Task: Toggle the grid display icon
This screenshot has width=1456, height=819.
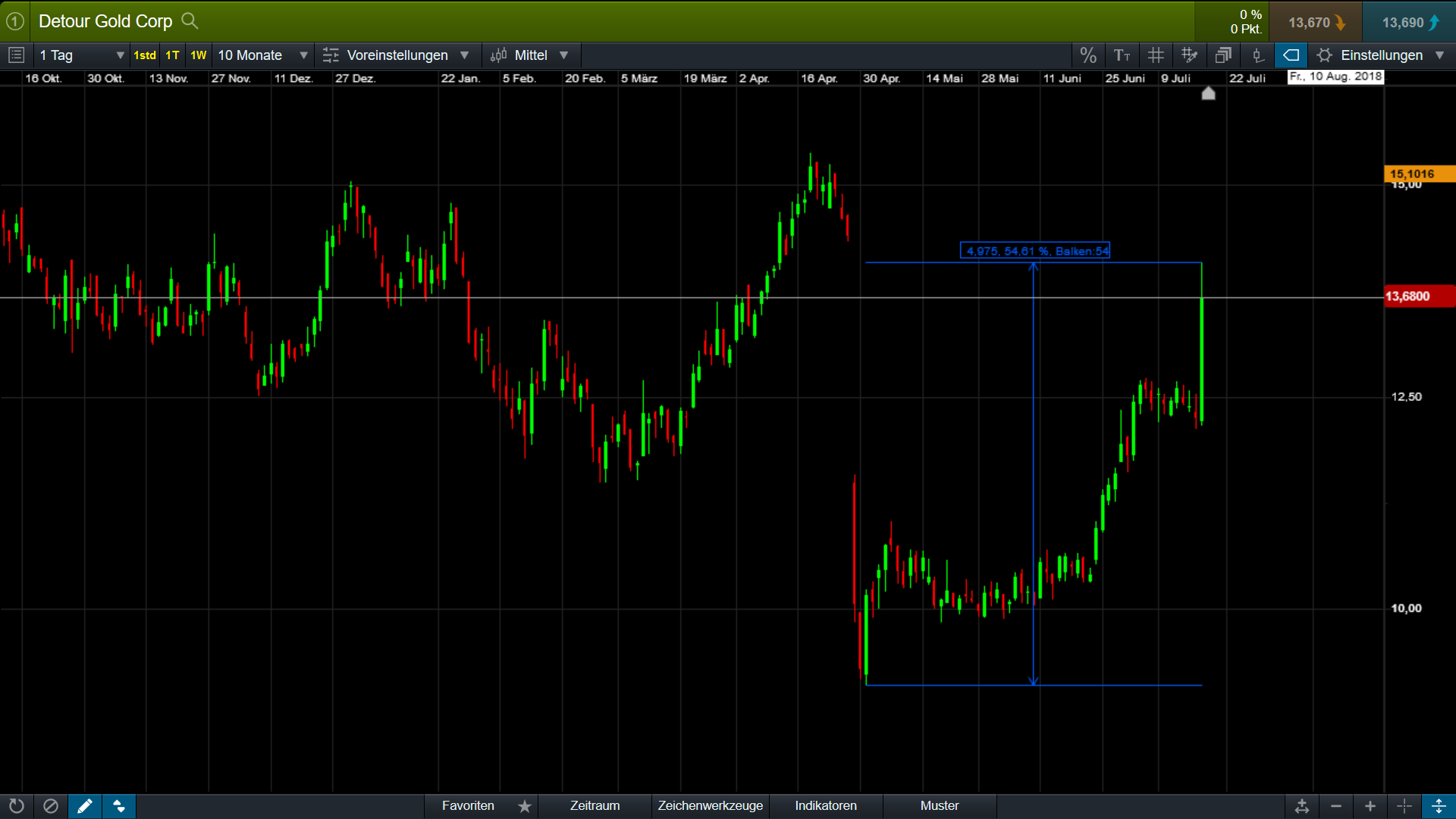Action: [x=1156, y=55]
